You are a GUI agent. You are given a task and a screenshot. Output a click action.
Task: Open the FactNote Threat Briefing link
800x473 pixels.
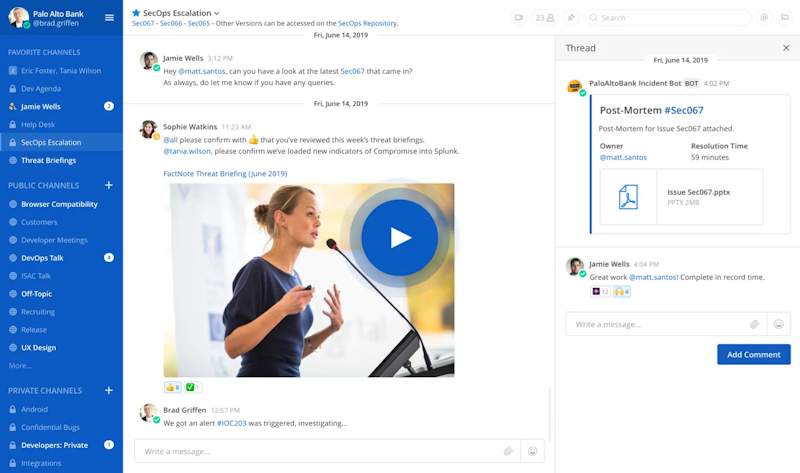(x=225, y=173)
